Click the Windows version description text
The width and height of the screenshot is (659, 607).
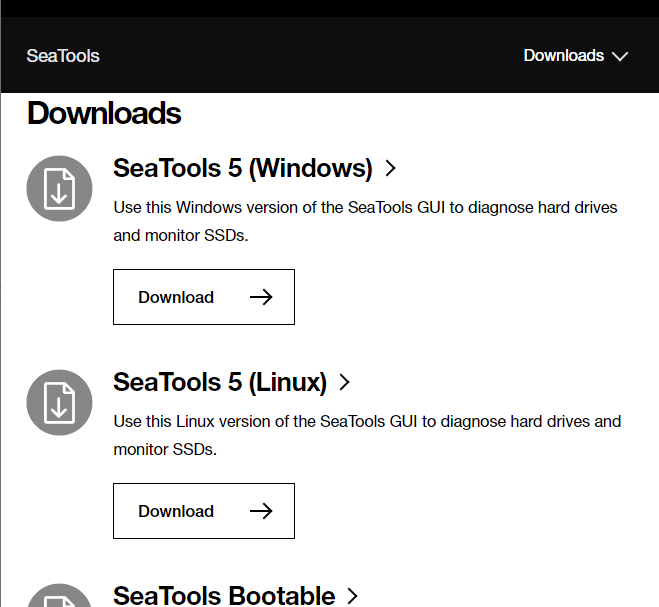tap(365, 222)
